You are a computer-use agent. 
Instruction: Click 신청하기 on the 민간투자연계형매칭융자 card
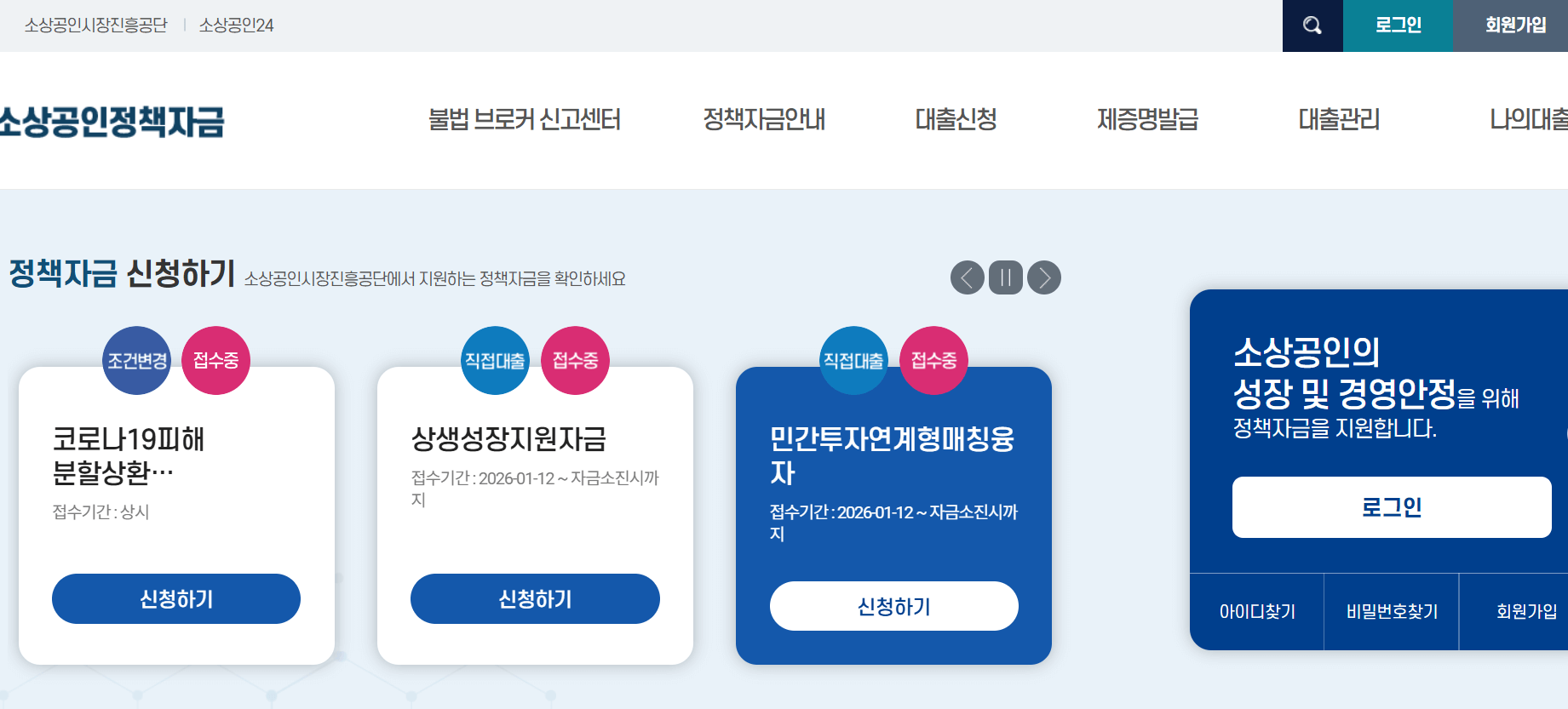[893, 606]
